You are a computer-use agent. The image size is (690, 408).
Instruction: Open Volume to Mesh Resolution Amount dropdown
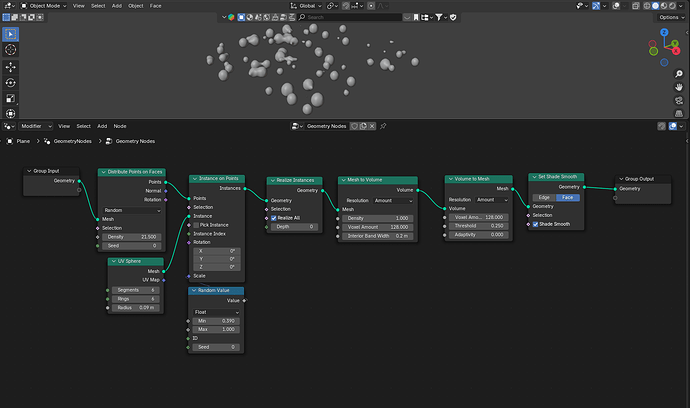492,200
